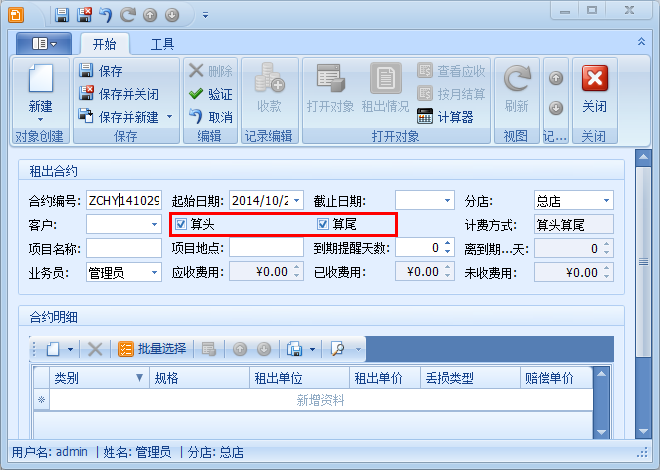Image resolution: width=660 pixels, height=470 pixels.
Task: Click the 项目地点 input field
Action: point(266,247)
